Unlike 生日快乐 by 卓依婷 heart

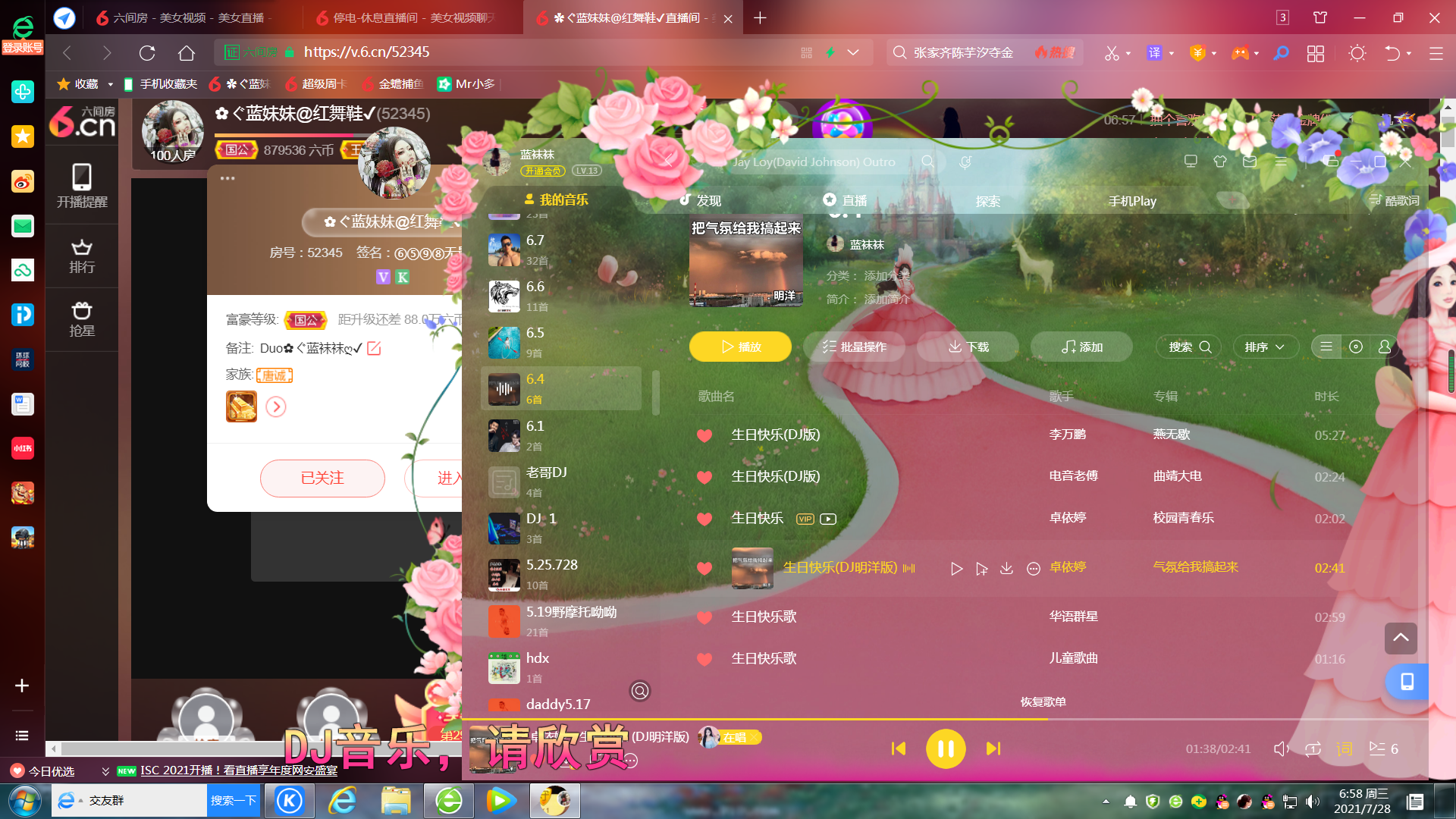(704, 519)
